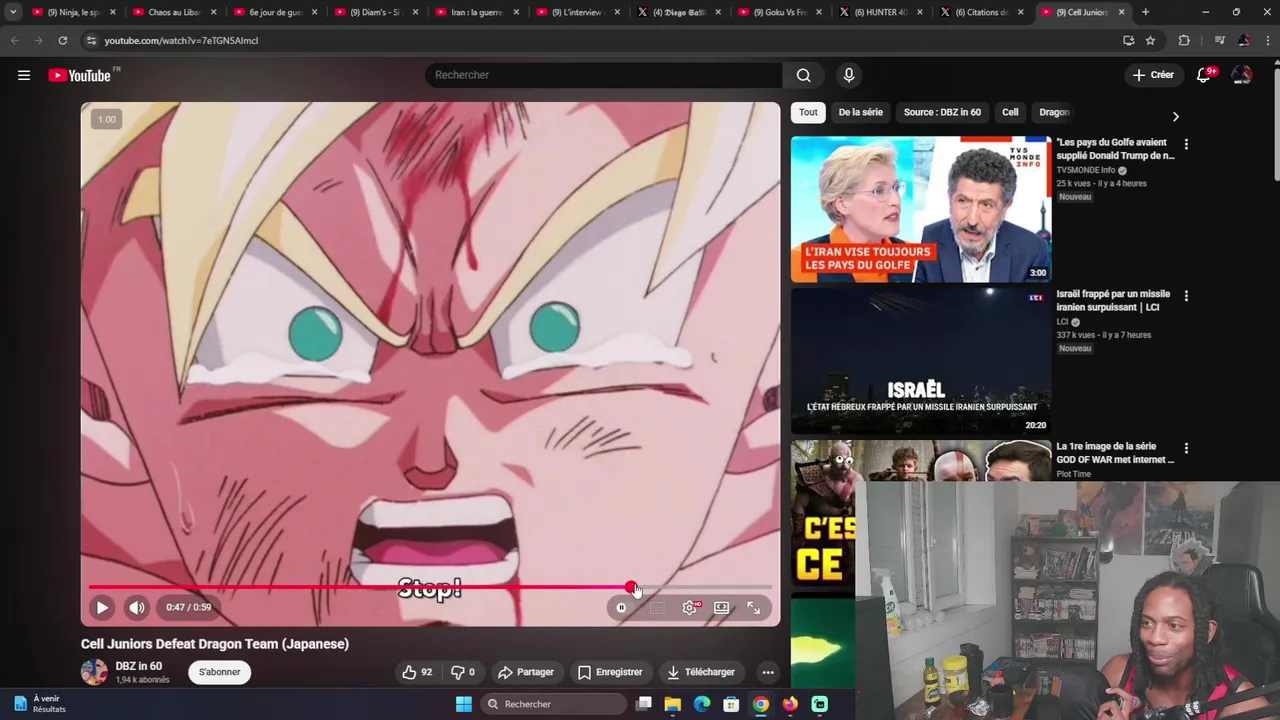Open the account avatar menu
Viewport: 1280px width, 720px height.
pyautogui.click(x=1242, y=75)
